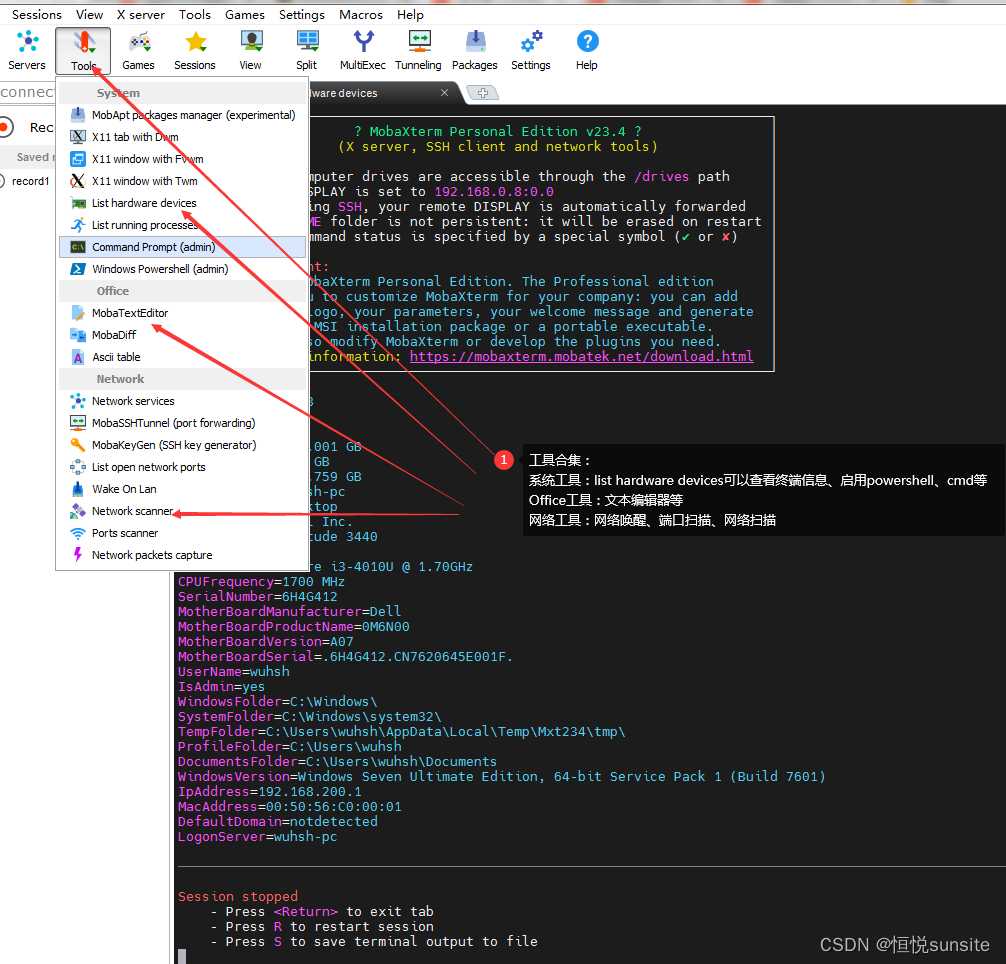The image size is (1006, 964).
Task: Add a new tab with plus button
Action: pyautogui.click(x=483, y=93)
